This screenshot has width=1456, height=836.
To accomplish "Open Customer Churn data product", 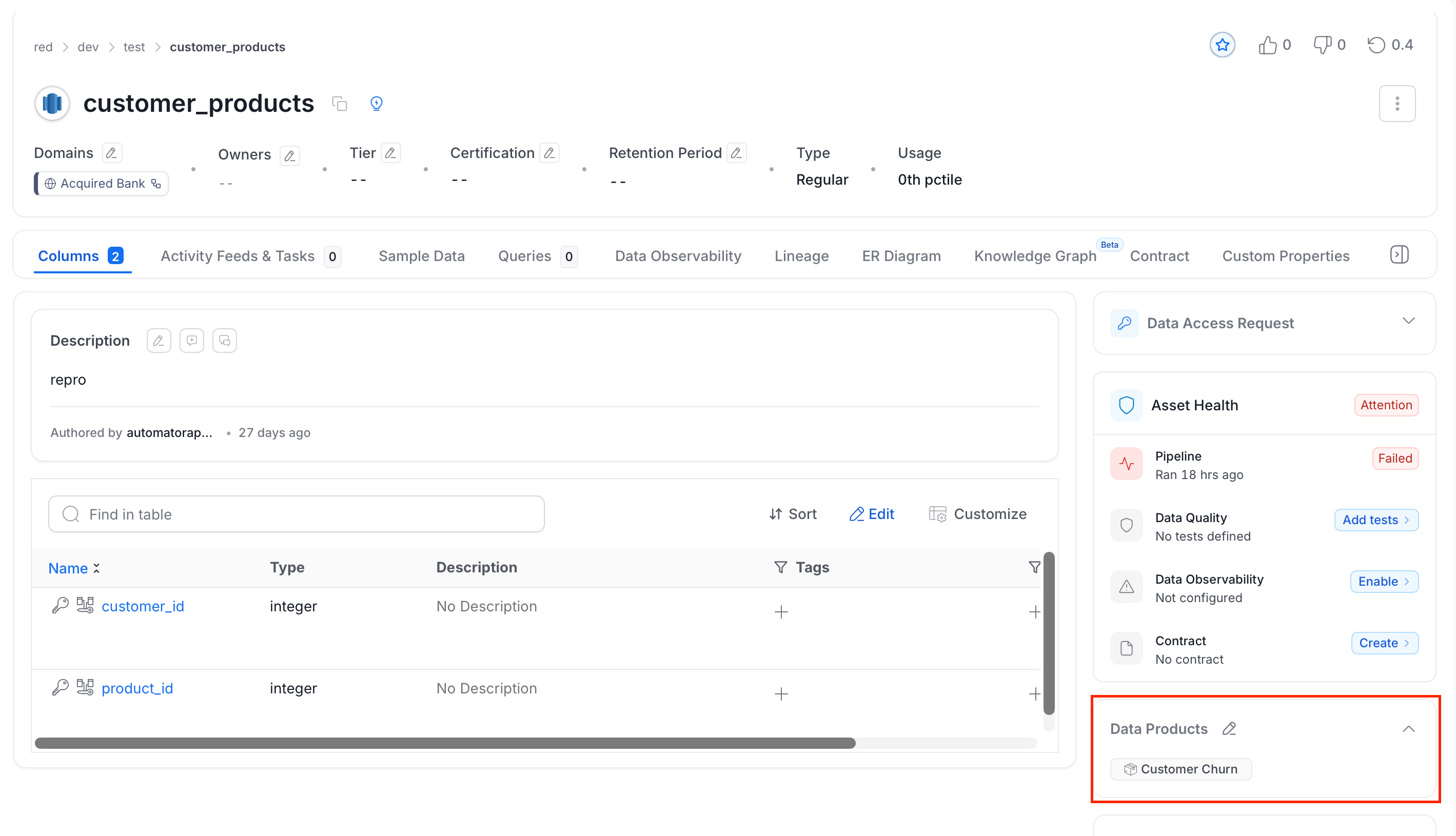I will click(1181, 769).
